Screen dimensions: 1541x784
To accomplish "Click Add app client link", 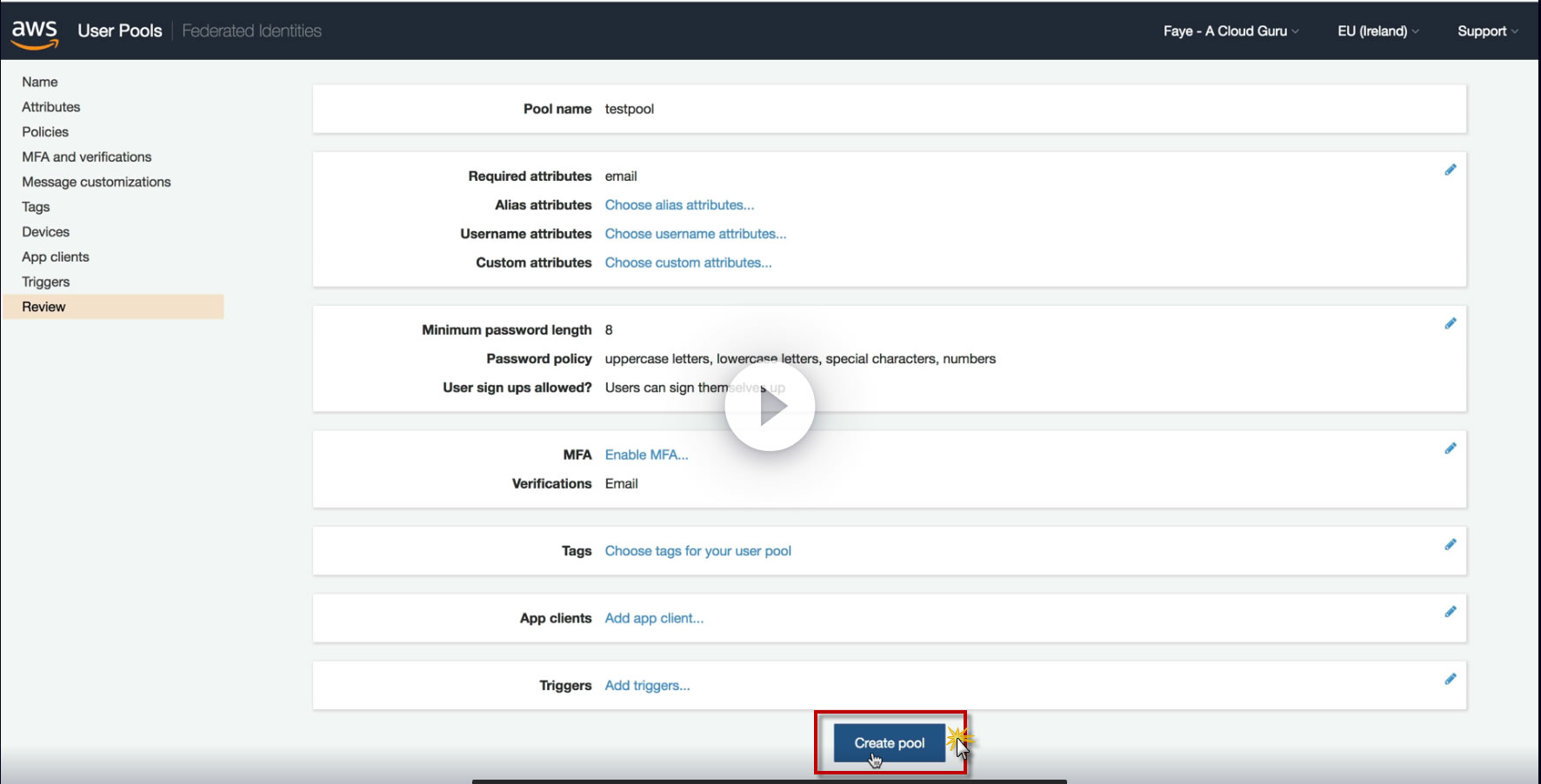I will click(654, 618).
